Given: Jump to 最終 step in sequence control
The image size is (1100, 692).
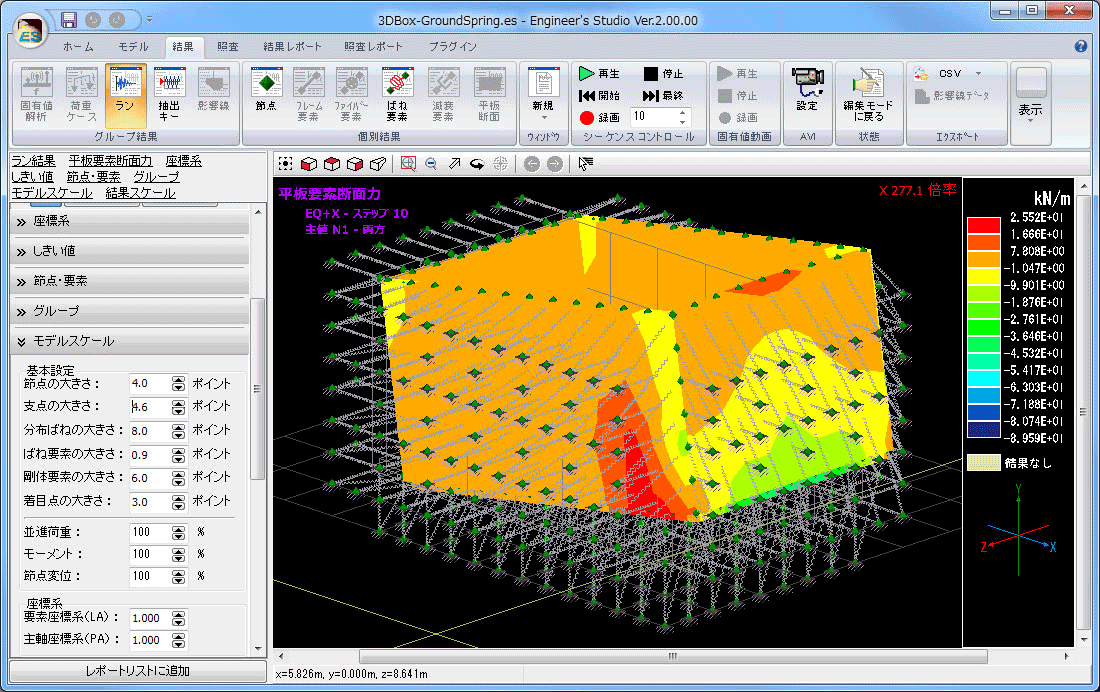Looking at the screenshot, I should pos(662,95).
